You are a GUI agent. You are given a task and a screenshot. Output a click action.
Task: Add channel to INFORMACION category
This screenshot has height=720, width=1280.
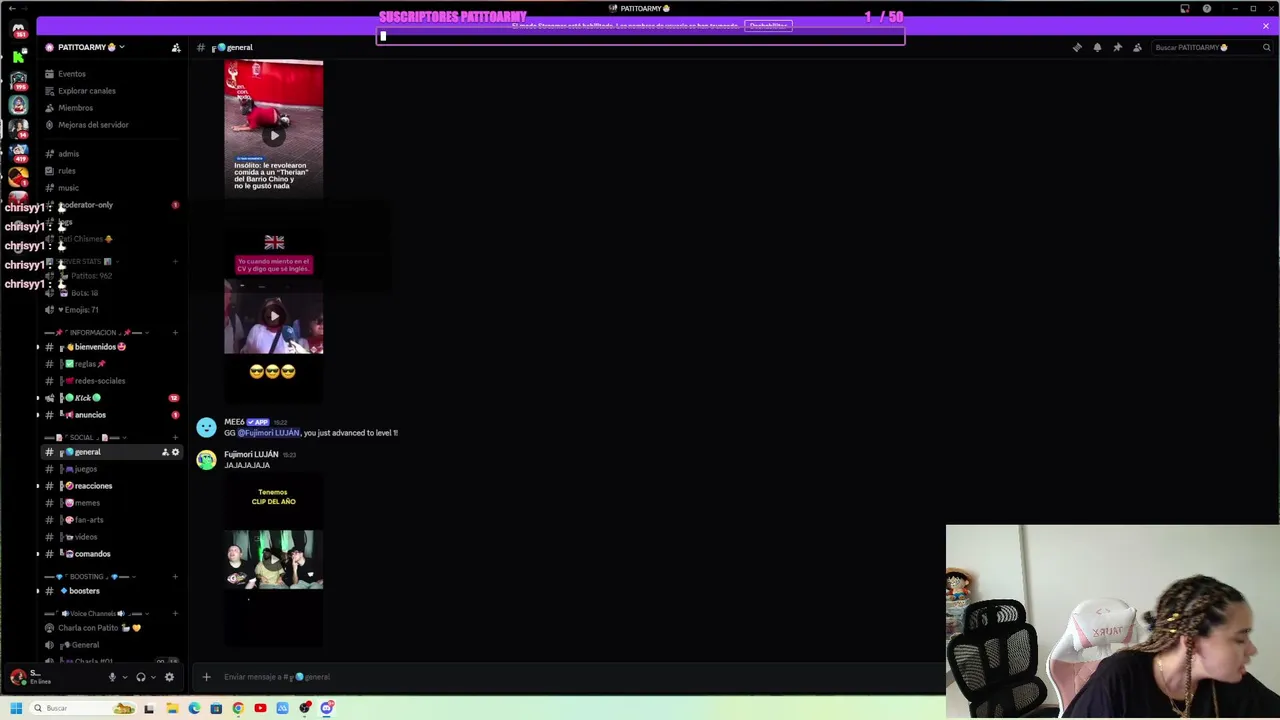click(x=175, y=332)
